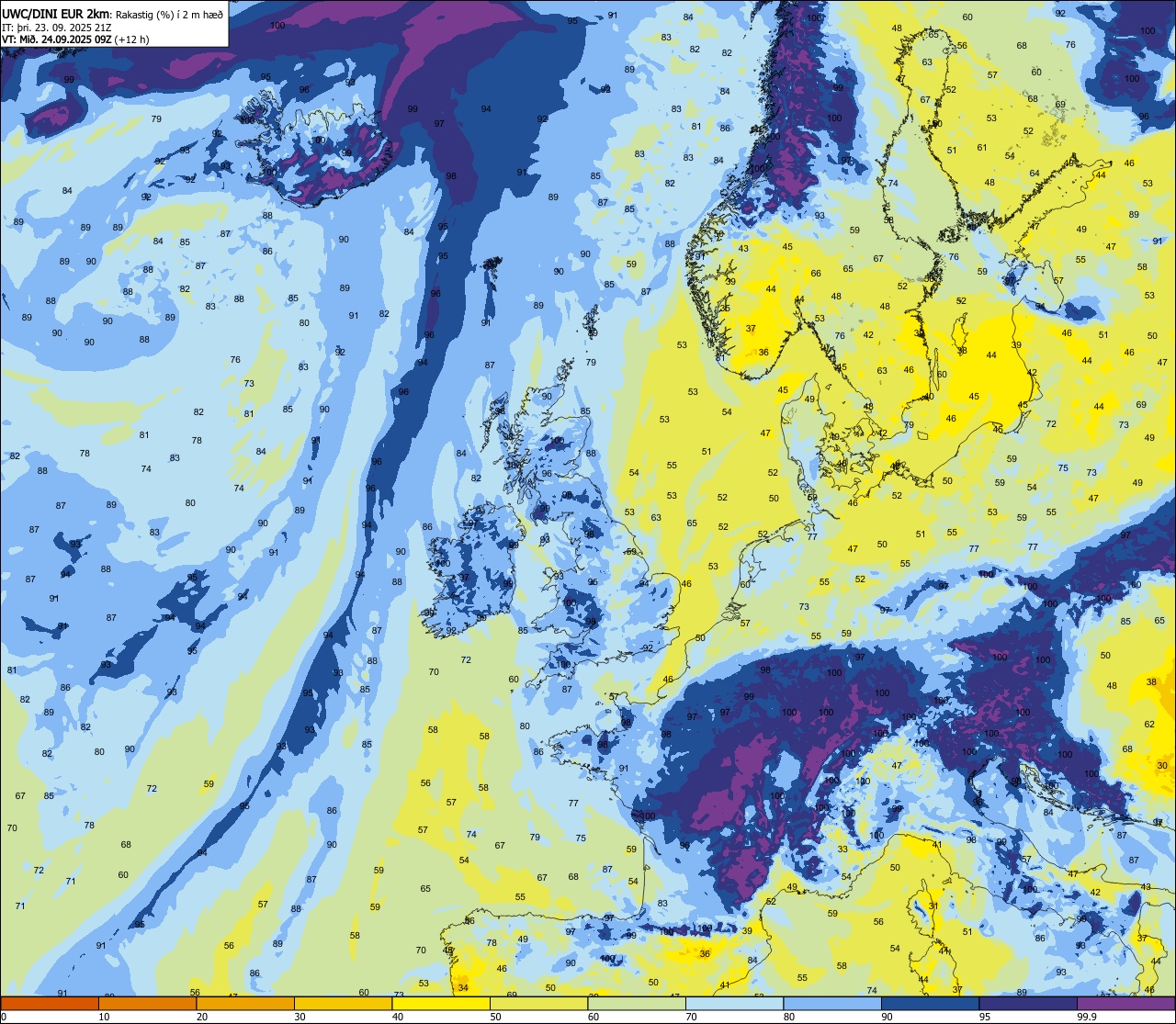
Task: Click the '80' legend tick label
Action: pos(789,1017)
